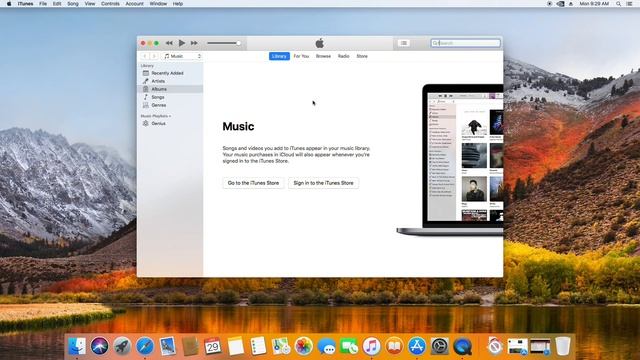
Task: Open the Controls menu
Action: [110, 4]
